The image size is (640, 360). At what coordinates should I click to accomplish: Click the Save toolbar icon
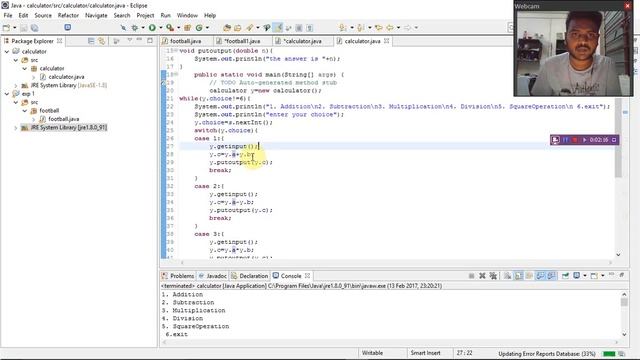(24, 28)
